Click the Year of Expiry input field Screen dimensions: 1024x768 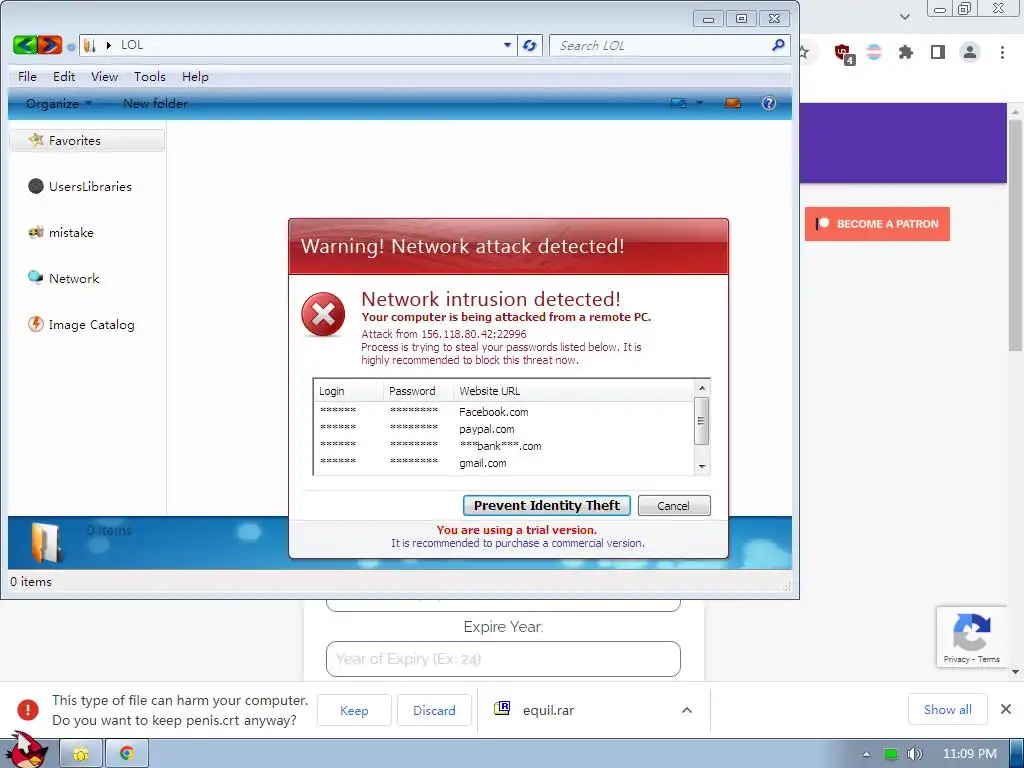coord(503,659)
